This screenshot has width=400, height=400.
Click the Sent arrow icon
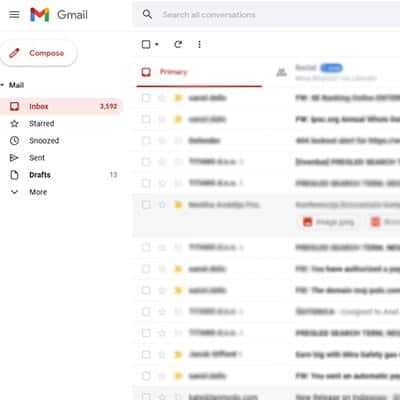[14, 158]
